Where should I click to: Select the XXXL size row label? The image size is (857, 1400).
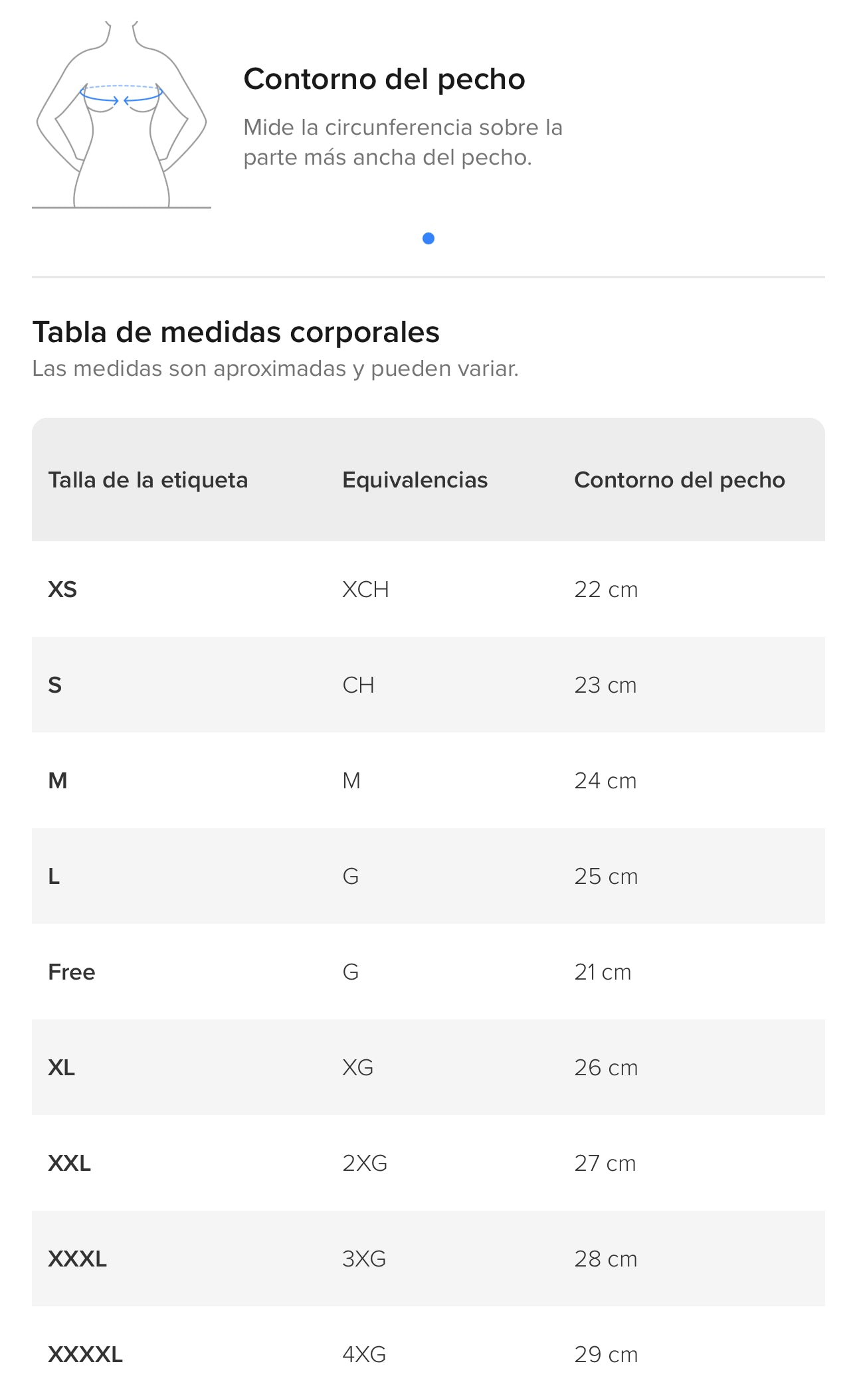click(77, 1259)
